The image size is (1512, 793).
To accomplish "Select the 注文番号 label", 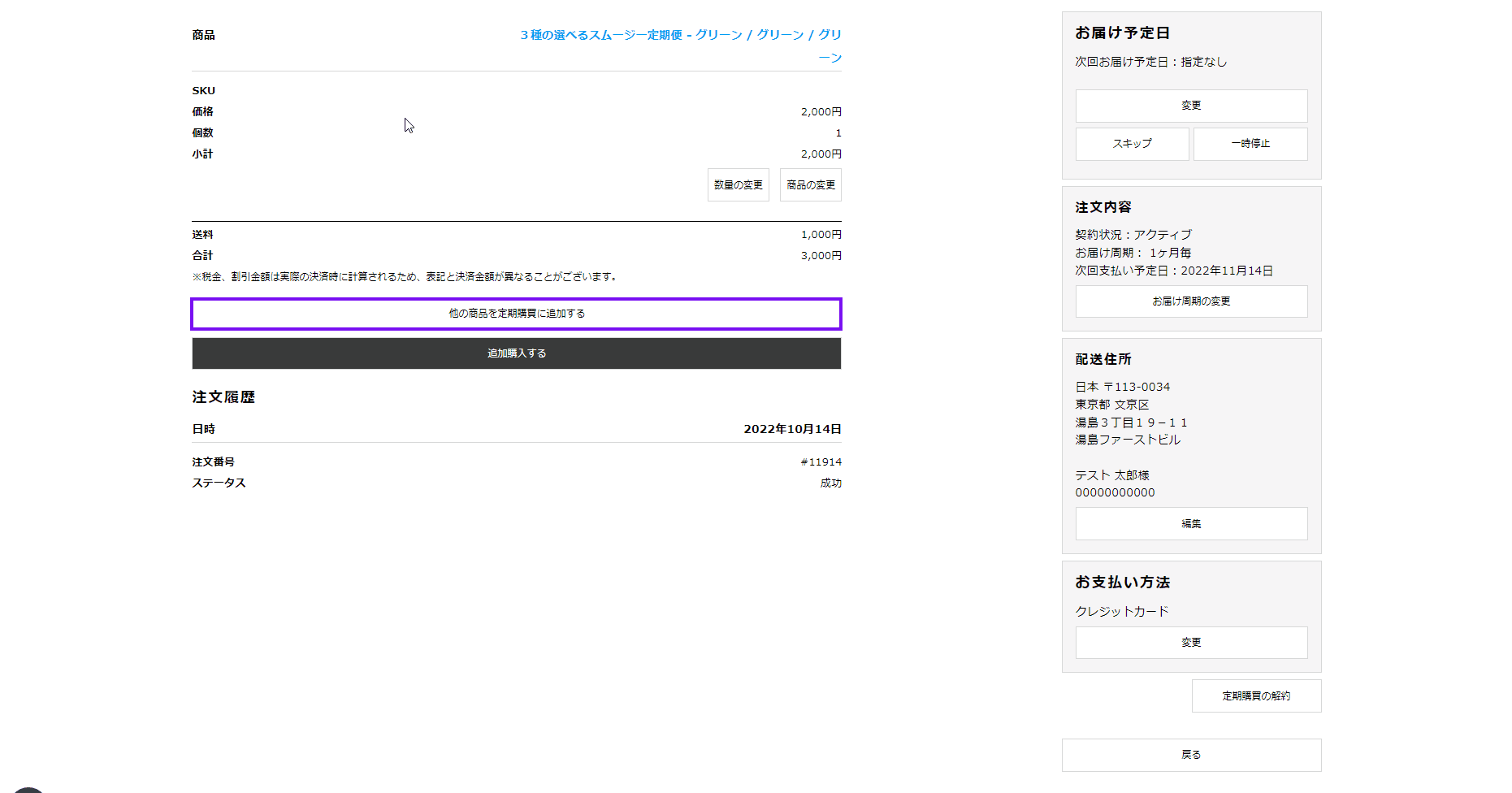I will point(213,462).
